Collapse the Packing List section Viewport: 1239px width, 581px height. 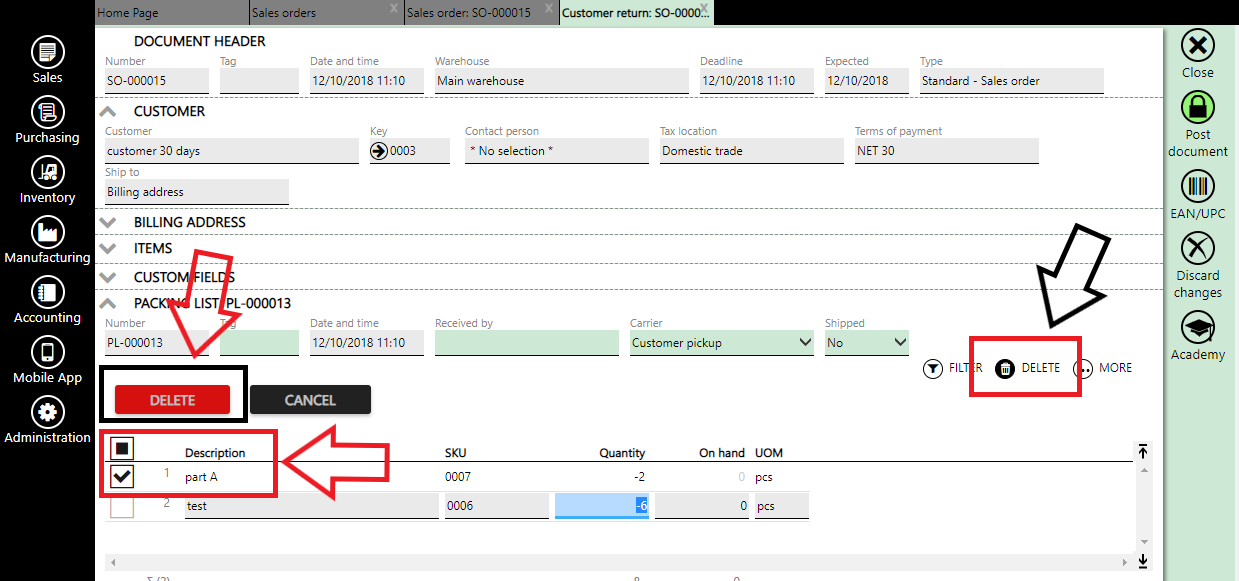coord(109,303)
